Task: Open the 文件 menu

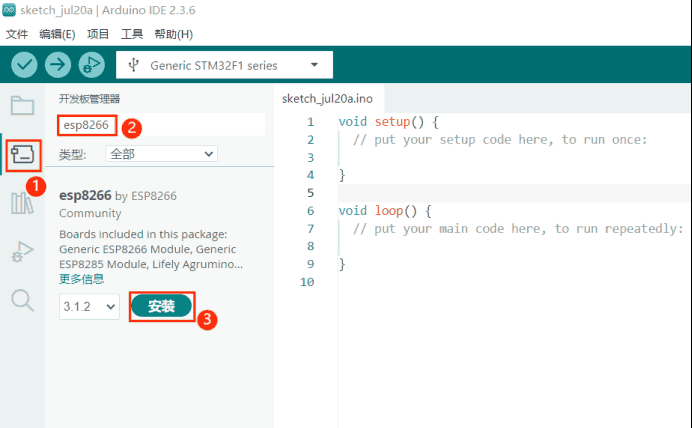Action: coord(17,33)
